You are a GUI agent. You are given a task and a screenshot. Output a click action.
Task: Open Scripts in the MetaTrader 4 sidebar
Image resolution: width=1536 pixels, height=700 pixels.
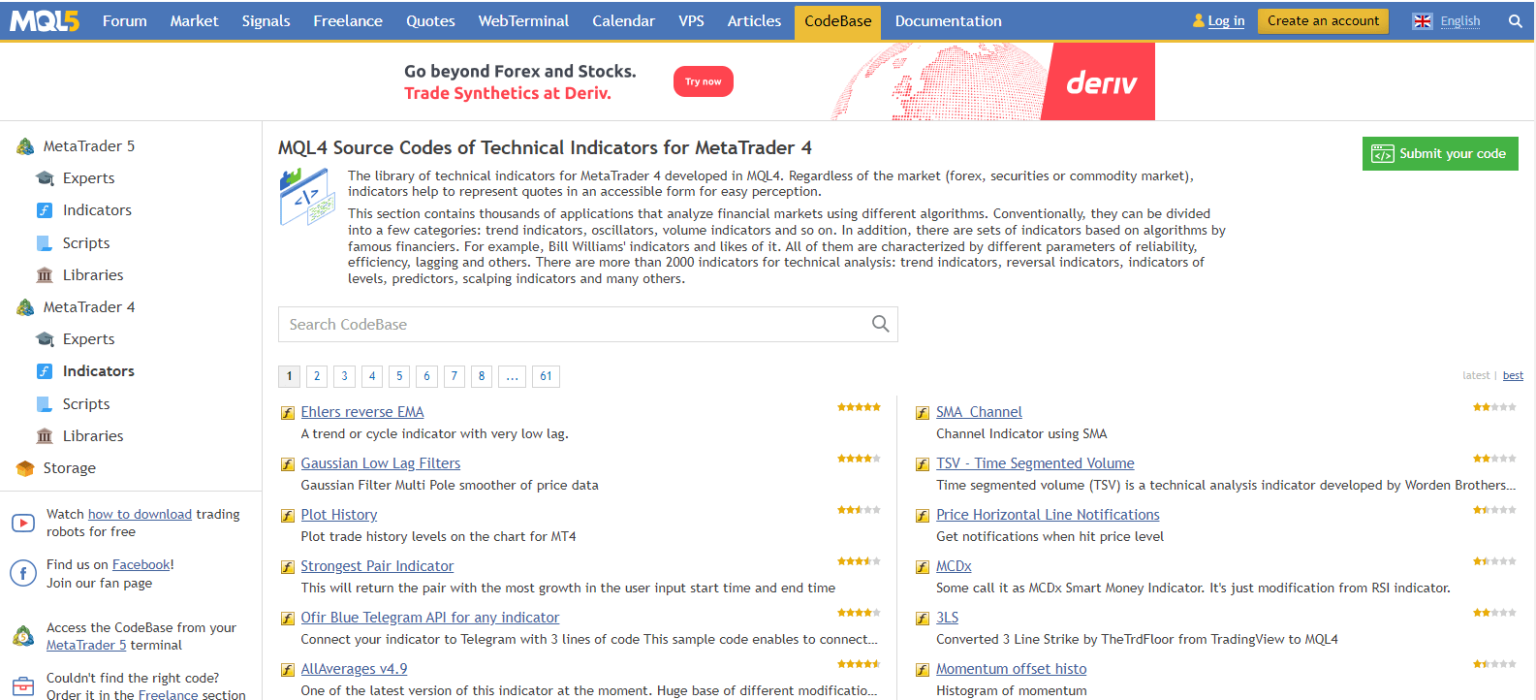[x=86, y=403]
